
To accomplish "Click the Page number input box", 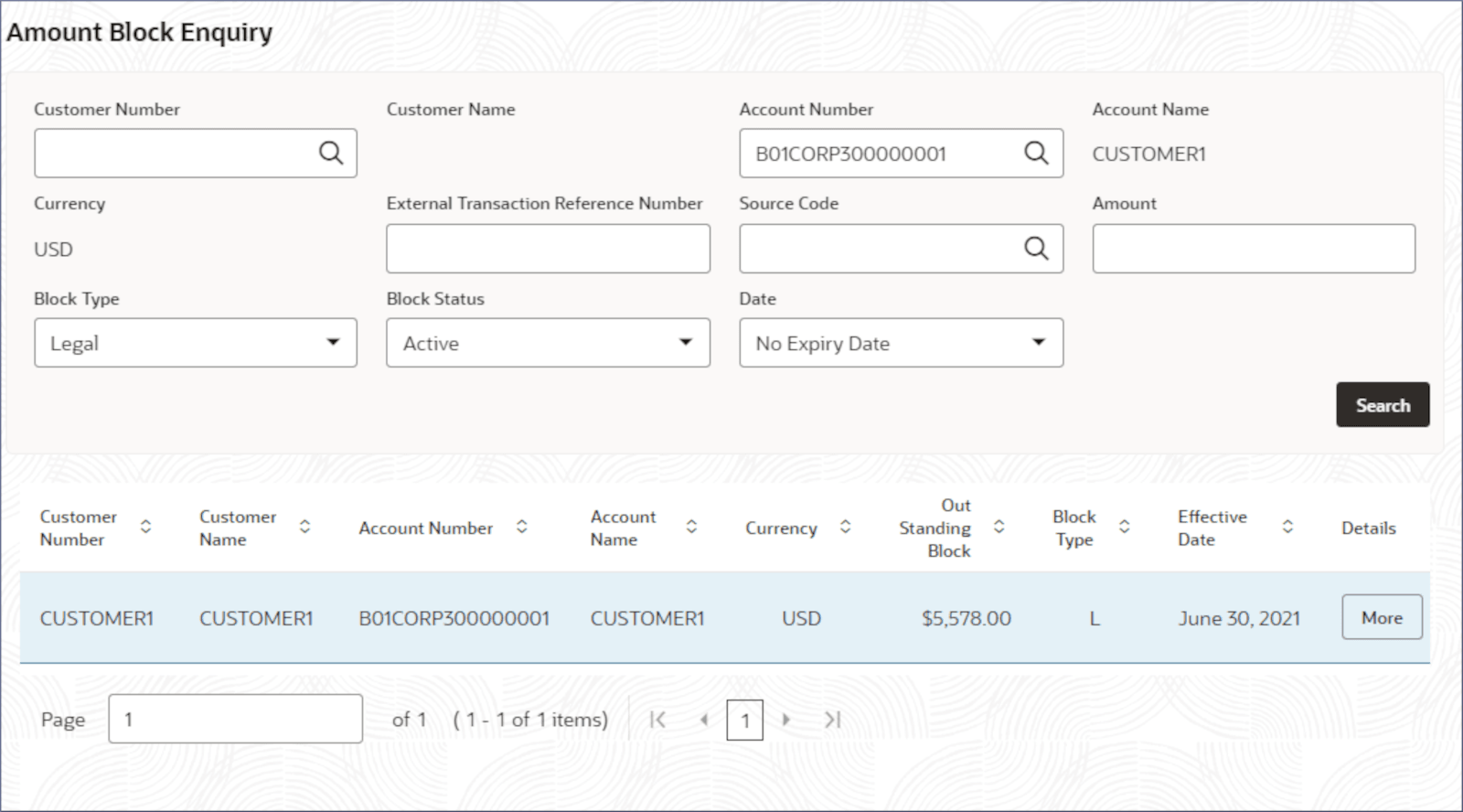I will [x=235, y=720].
